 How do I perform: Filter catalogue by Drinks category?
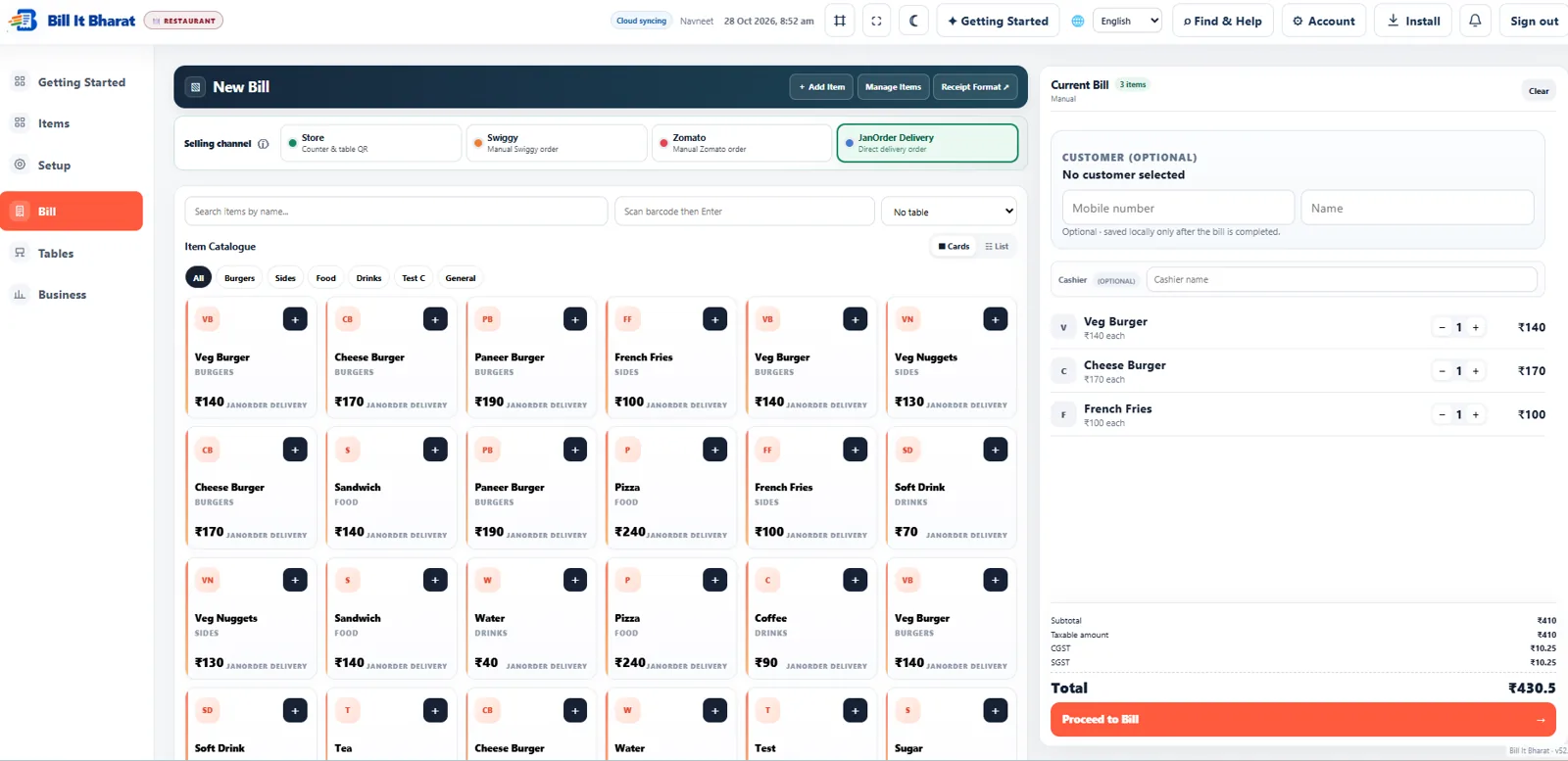click(x=368, y=278)
